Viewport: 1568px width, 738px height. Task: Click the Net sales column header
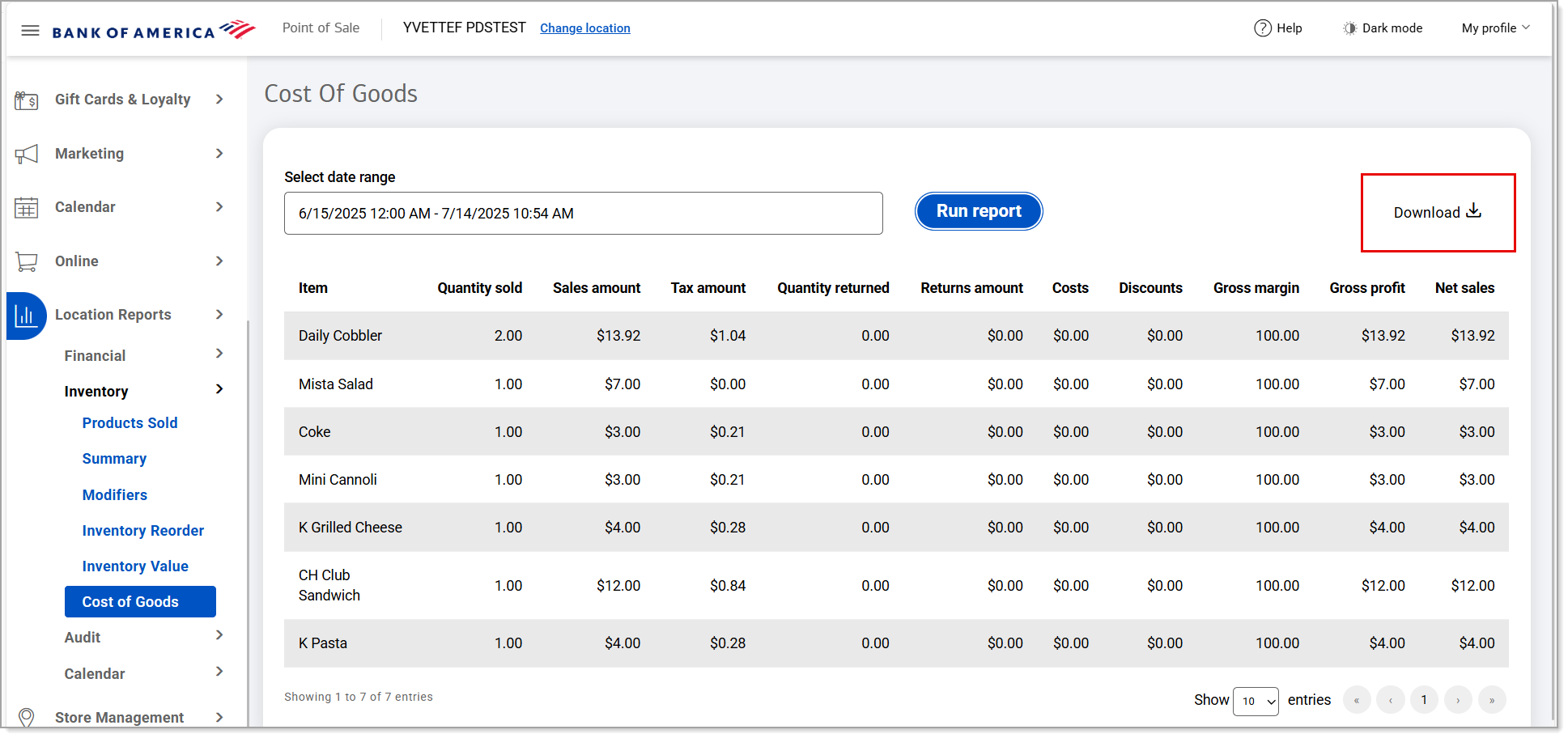point(1465,288)
